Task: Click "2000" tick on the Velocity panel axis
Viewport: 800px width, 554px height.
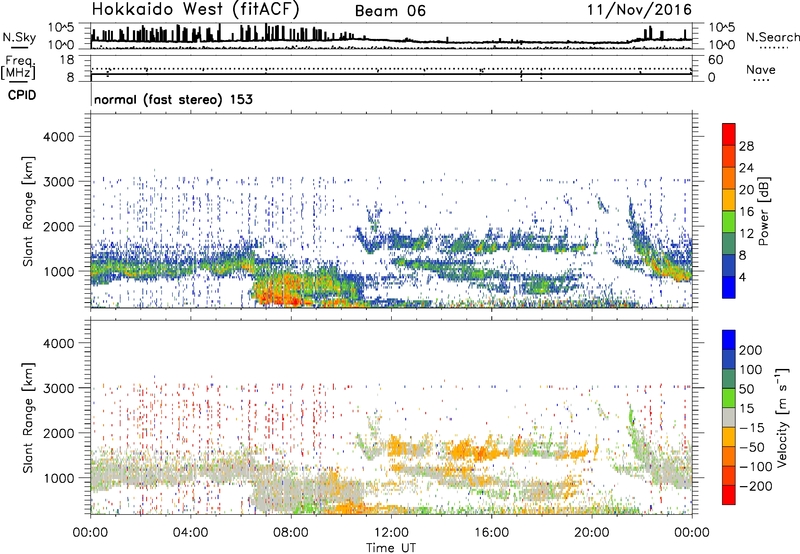Action: [59, 433]
